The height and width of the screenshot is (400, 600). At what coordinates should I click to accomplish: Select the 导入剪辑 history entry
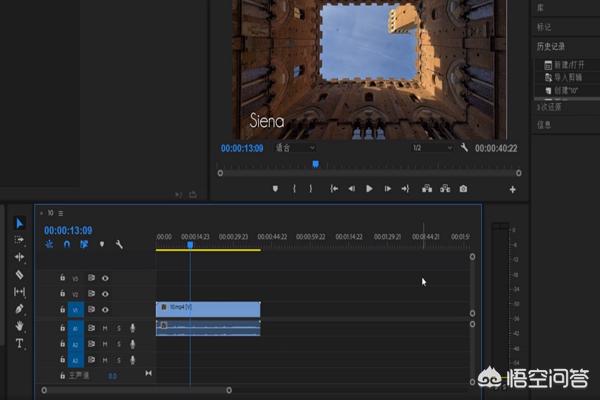point(565,78)
